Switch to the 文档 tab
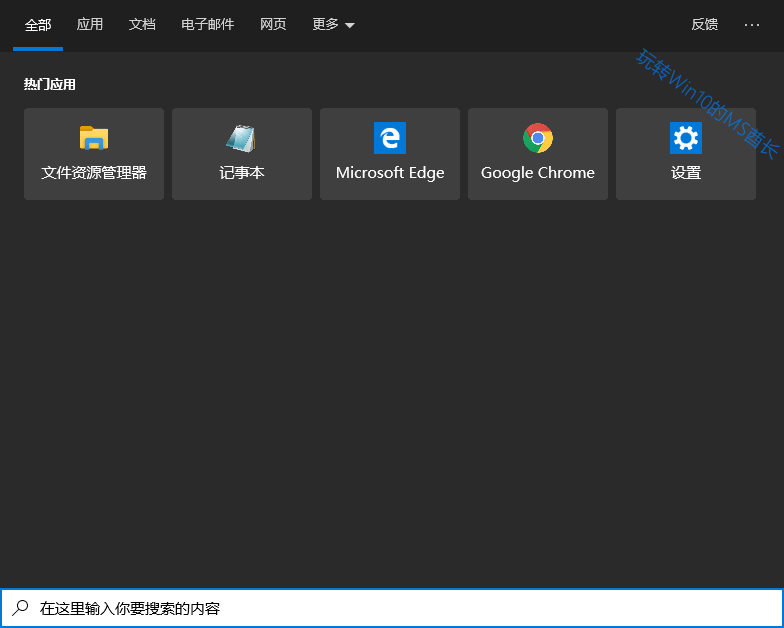 (x=142, y=24)
